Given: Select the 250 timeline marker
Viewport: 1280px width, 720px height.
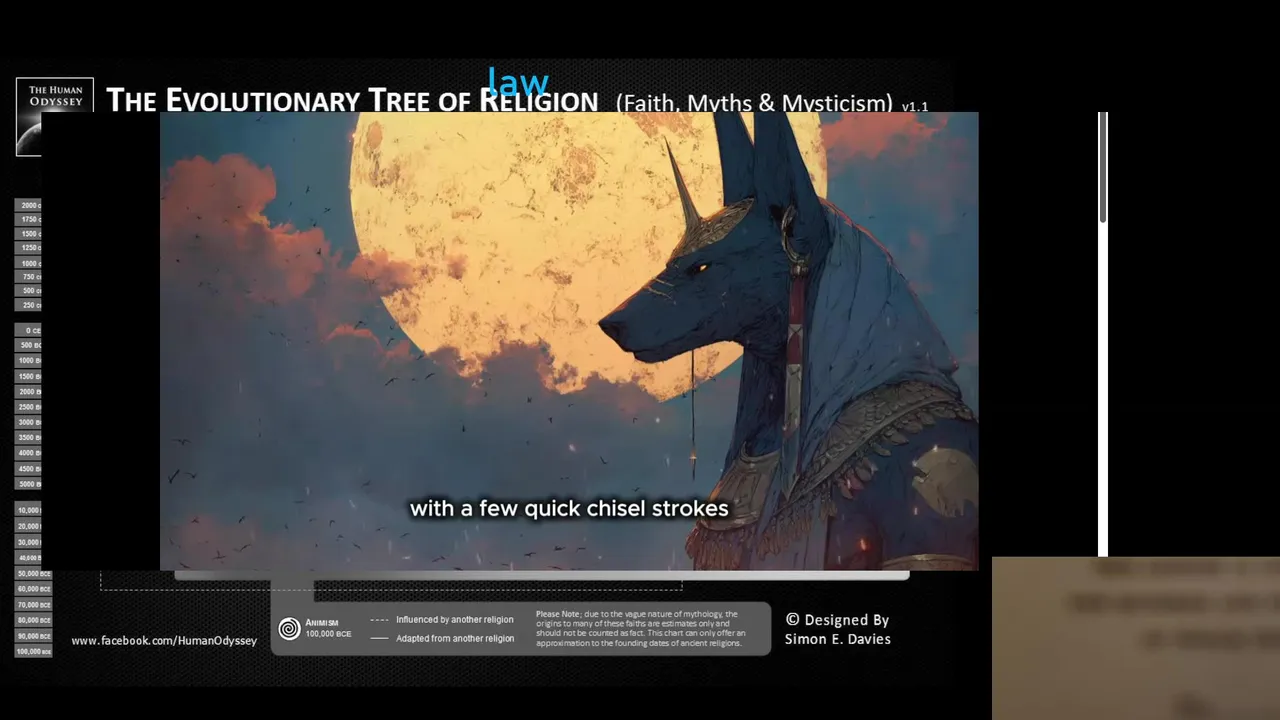Looking at the screenshot, I should point(28,305).
